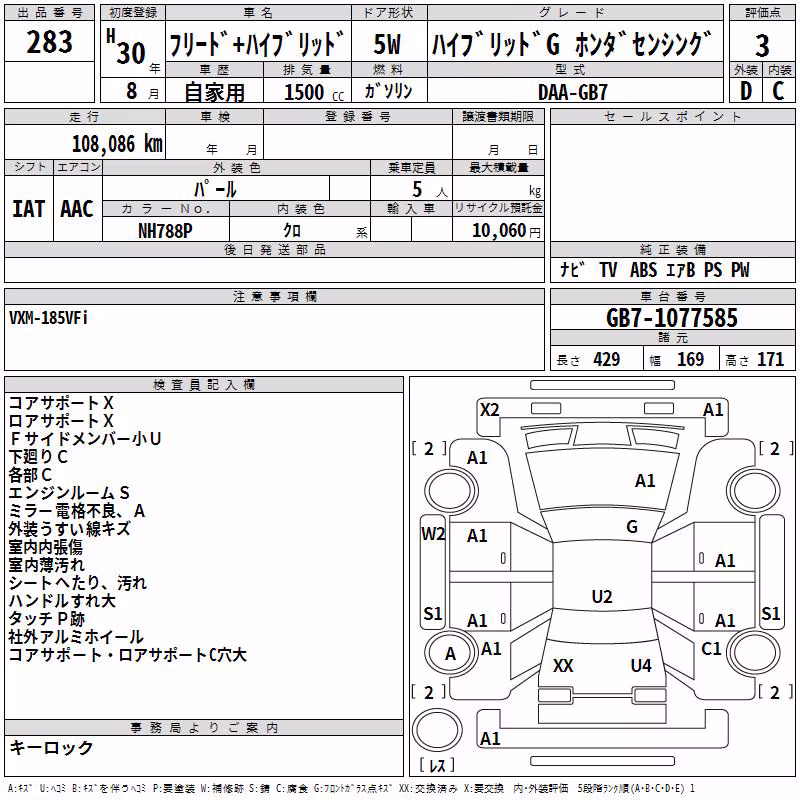Click the "注意事項欄" section header
This screenshot has width=800, height=800.
click(x=274, y=296)
